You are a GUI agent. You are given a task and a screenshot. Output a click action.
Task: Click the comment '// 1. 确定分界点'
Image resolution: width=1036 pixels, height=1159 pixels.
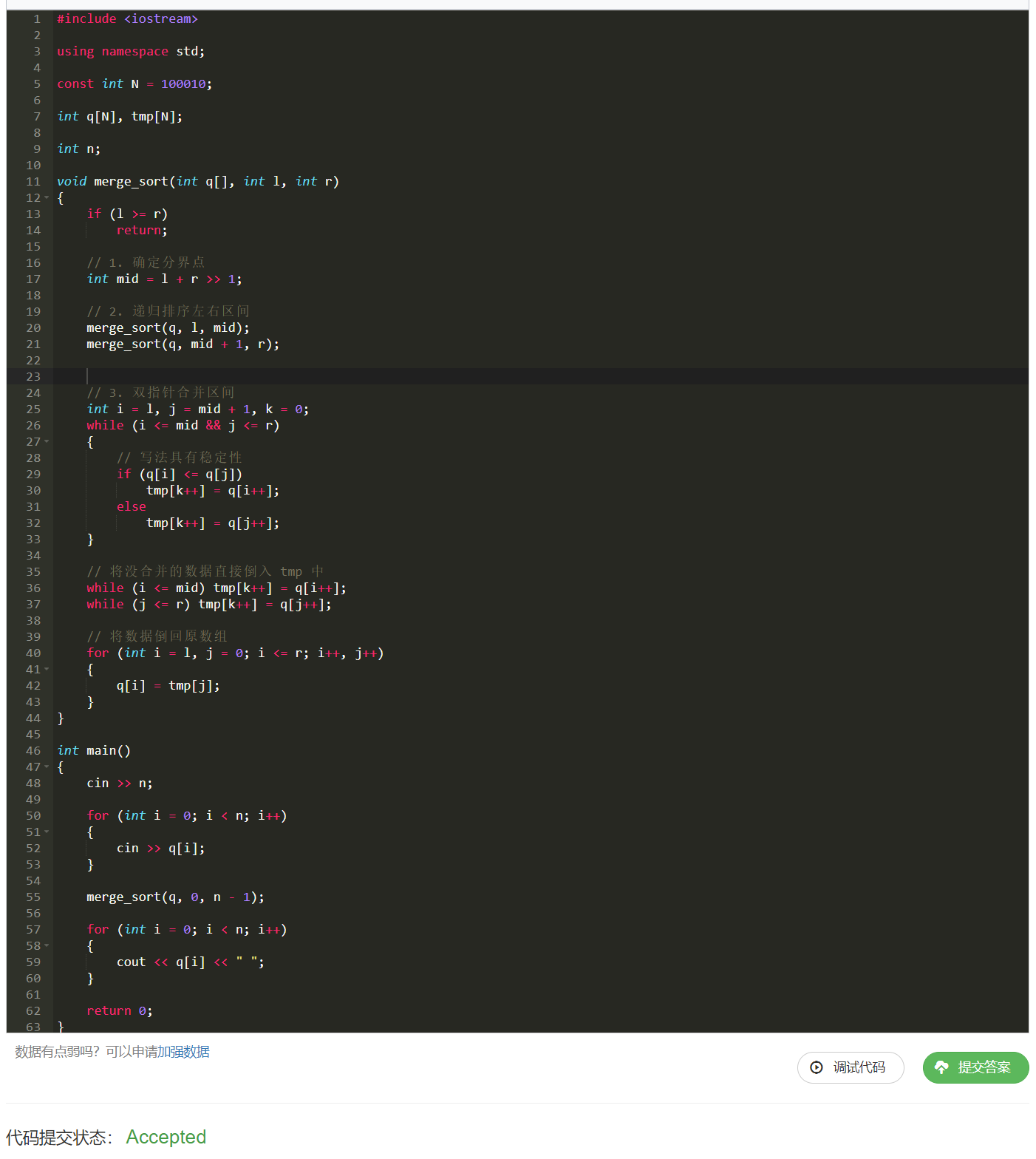[146, 262]
